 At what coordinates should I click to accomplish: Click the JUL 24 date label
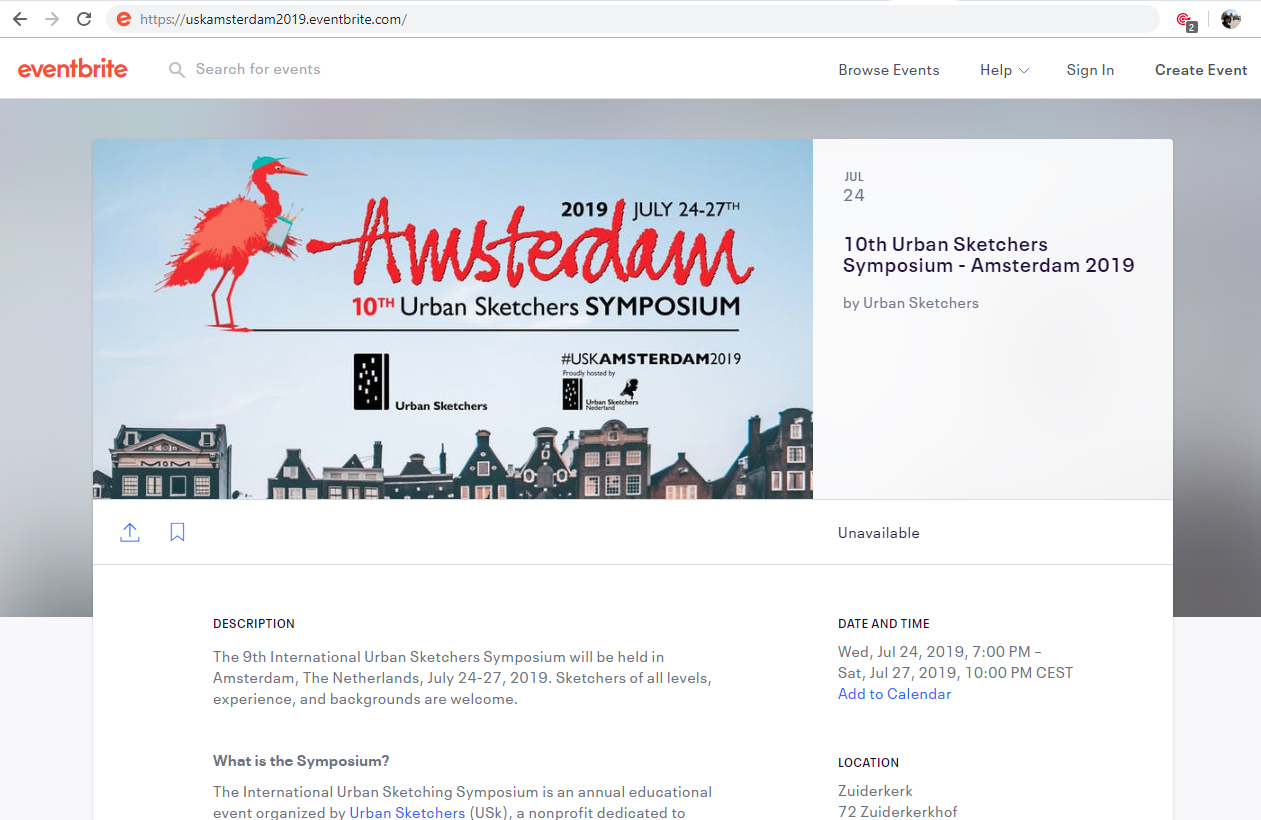[x=854, y=187]
